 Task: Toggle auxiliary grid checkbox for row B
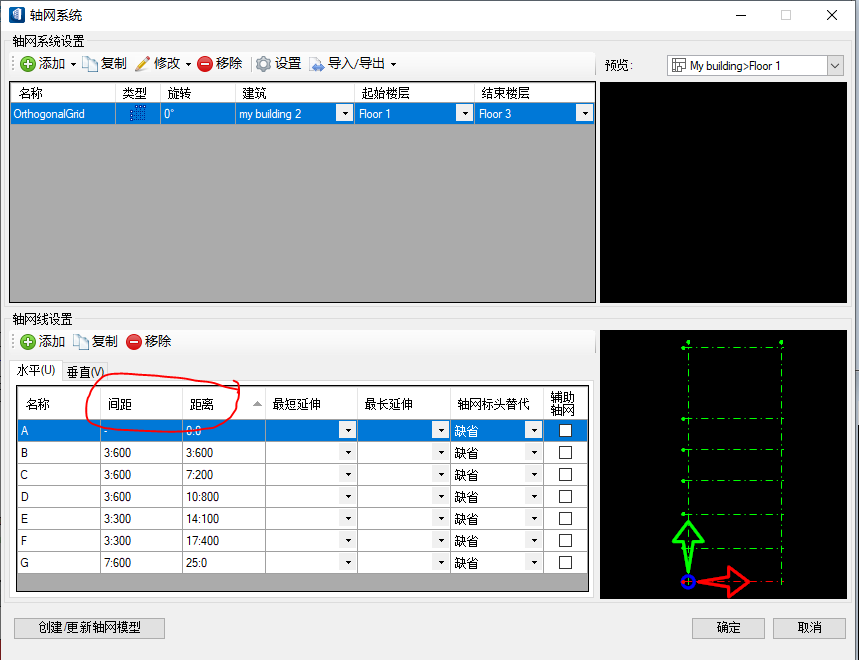pyautogui.click(x=565, y=452)
